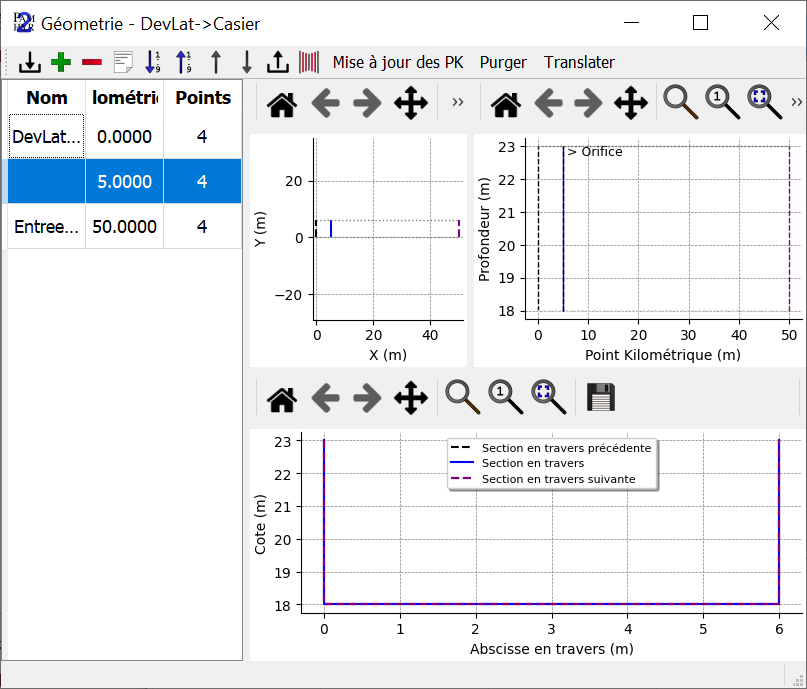Toggle pan tool in the longitudinal profile toolbar
The width and height of the screenshot is (807, 689).
[630, 102]
